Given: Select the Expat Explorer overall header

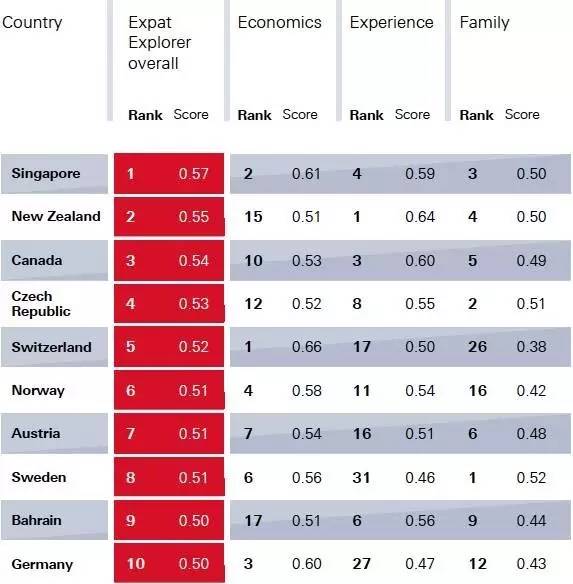Looking at the screenshot, I should tap(159, 43).
